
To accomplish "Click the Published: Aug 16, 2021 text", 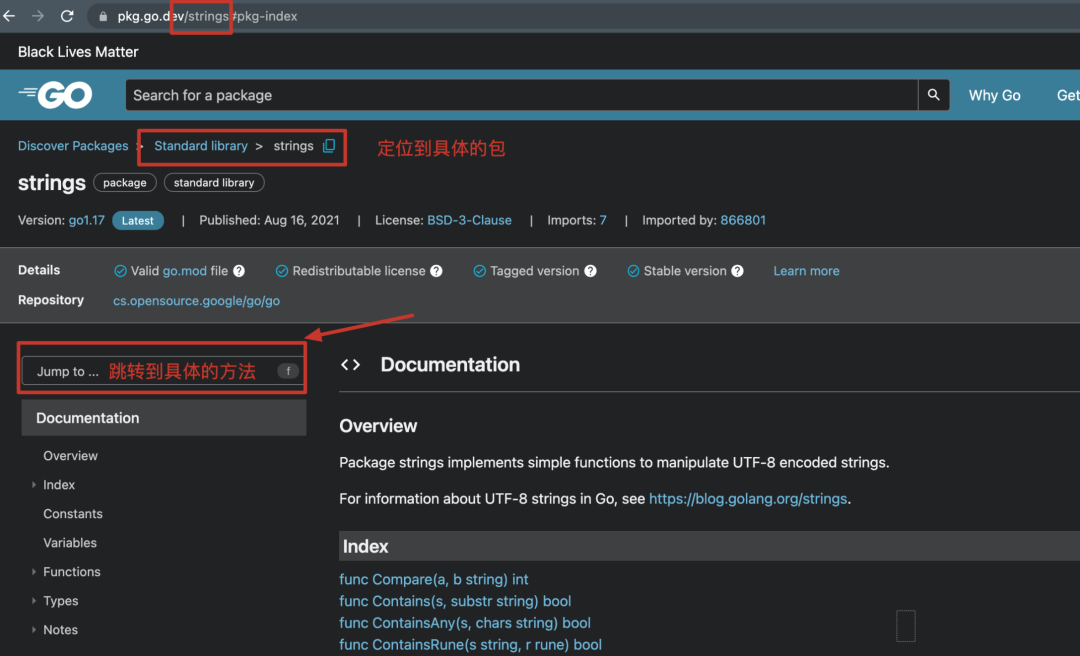I will point(269,220).
